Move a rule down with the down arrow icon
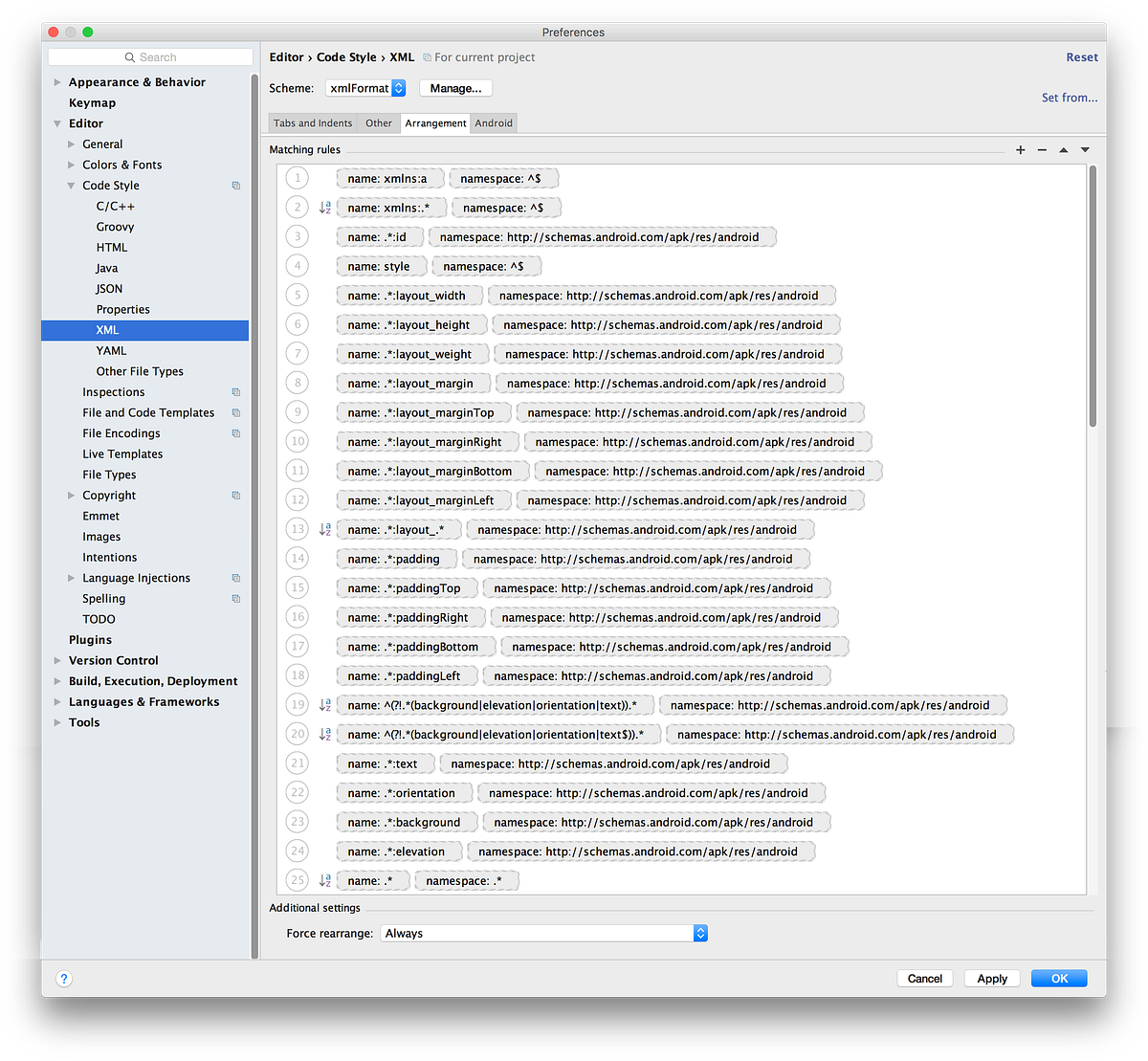This screenshot has height=1061, width=1148. 1085,149
